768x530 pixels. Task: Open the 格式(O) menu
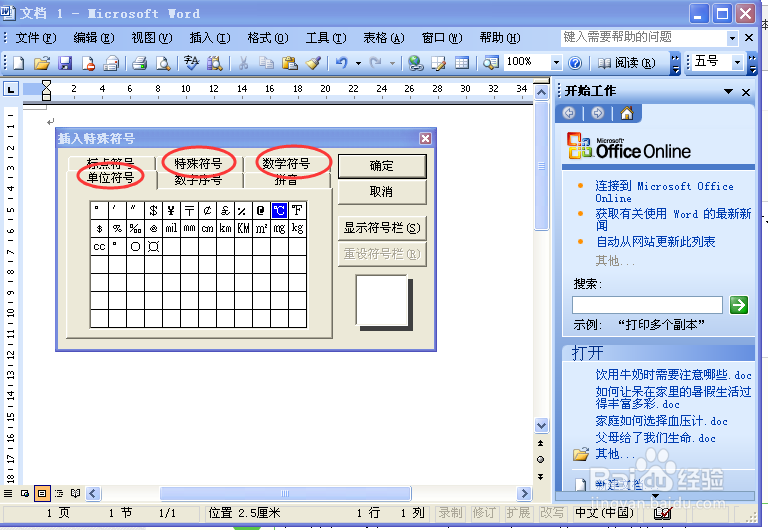point(267,38)
